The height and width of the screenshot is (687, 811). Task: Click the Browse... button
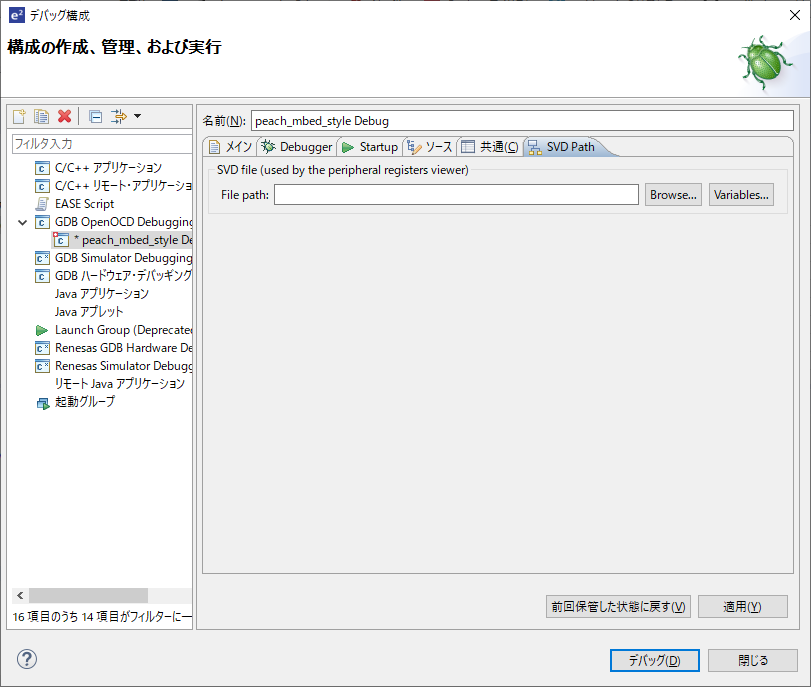point(673,195)
